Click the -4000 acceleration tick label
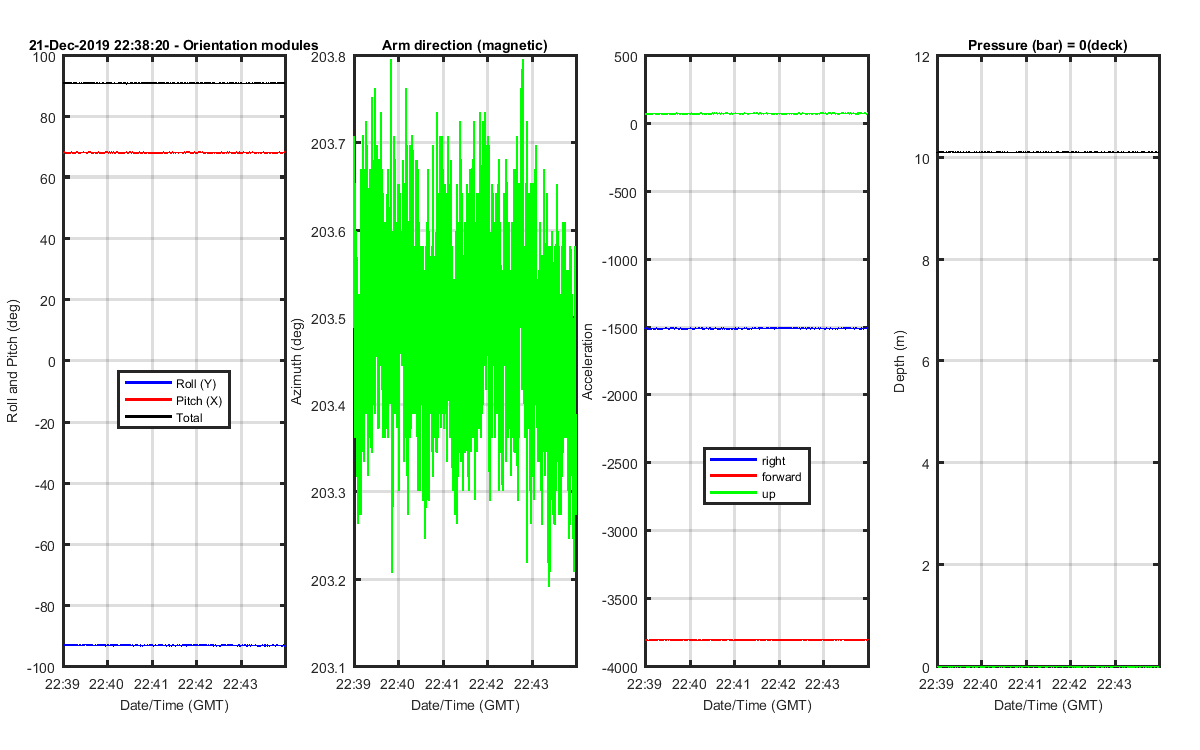Image resolution: width=1200 pixels, height=750 pixels. tap(619, 667)
